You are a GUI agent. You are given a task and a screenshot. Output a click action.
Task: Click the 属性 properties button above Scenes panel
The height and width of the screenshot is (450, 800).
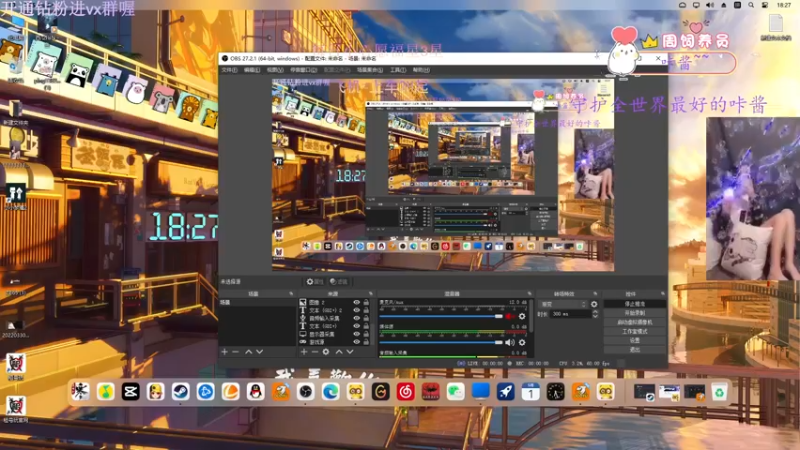click(315, 282)
